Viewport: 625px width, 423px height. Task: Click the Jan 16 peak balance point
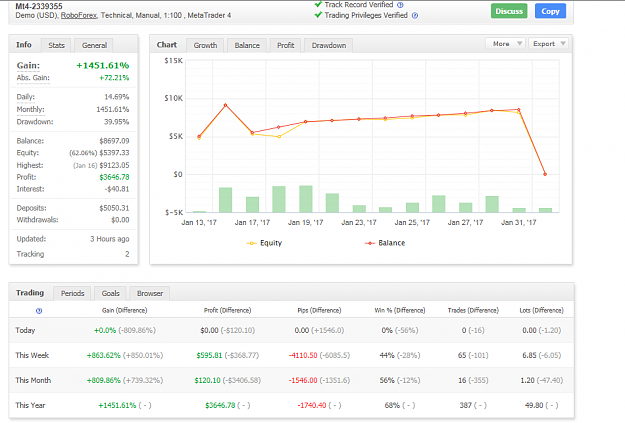pos(226,105)
